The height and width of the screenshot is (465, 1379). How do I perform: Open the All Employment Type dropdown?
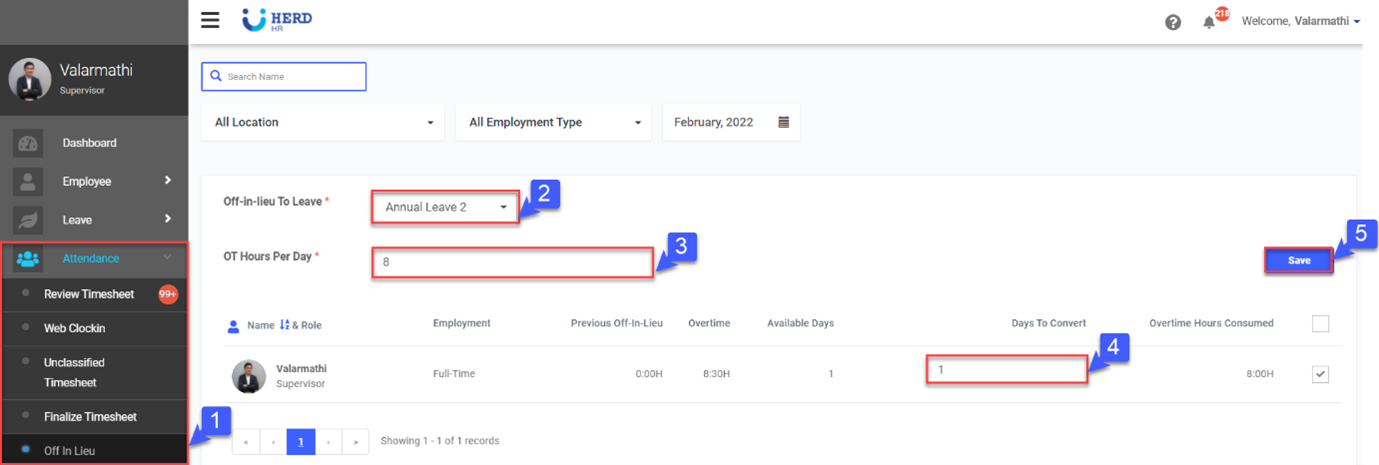click(553, 122)
